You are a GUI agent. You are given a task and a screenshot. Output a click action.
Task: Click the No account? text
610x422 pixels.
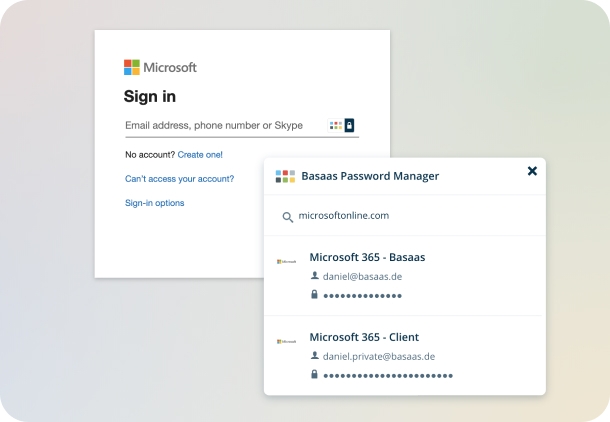(150, 155)
